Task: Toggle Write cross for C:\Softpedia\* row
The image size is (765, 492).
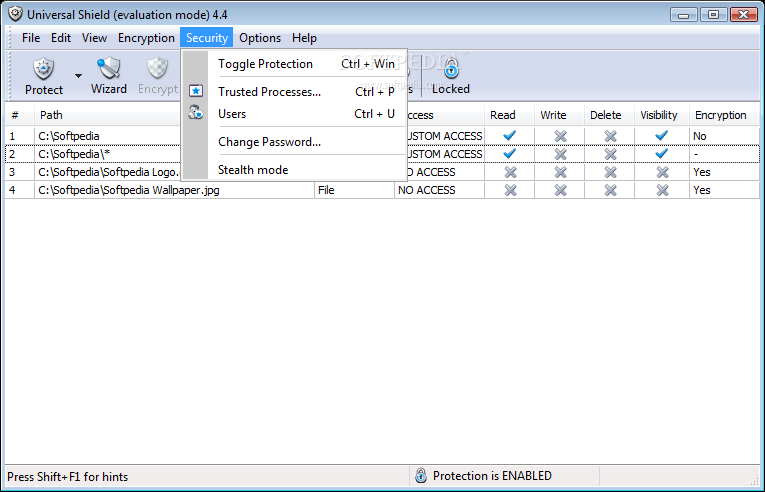Action: [x=560, y=154]
